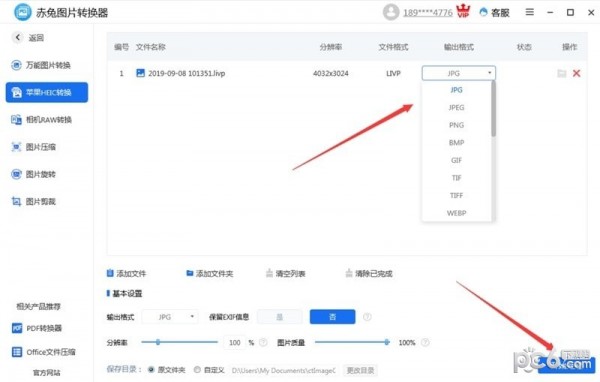Click the help icon beside resolution percent

click(263, 343)
